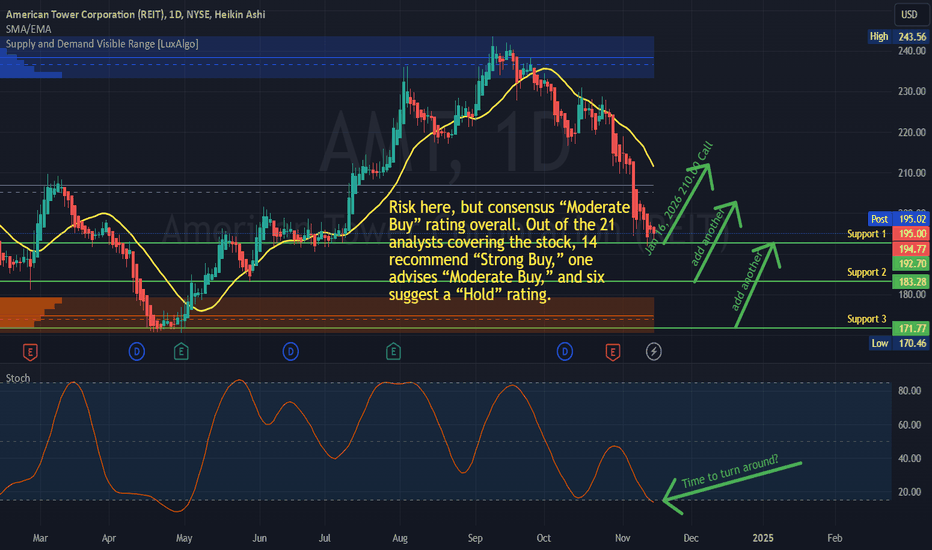The image size is (932, 550).
Task: Click the green 183.28 price label
Action: coord(911,282)
